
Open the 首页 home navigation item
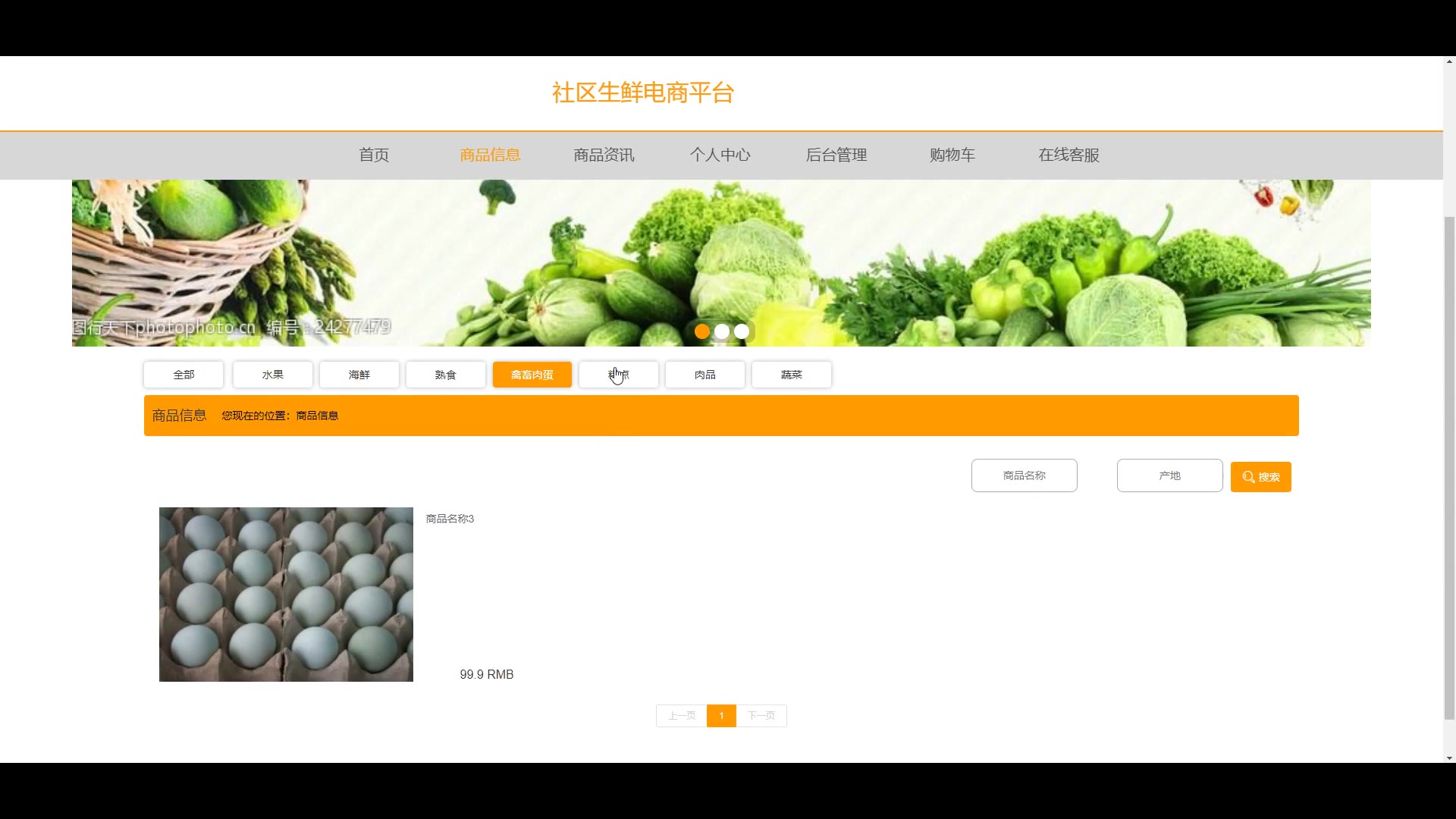pos(374,155)
